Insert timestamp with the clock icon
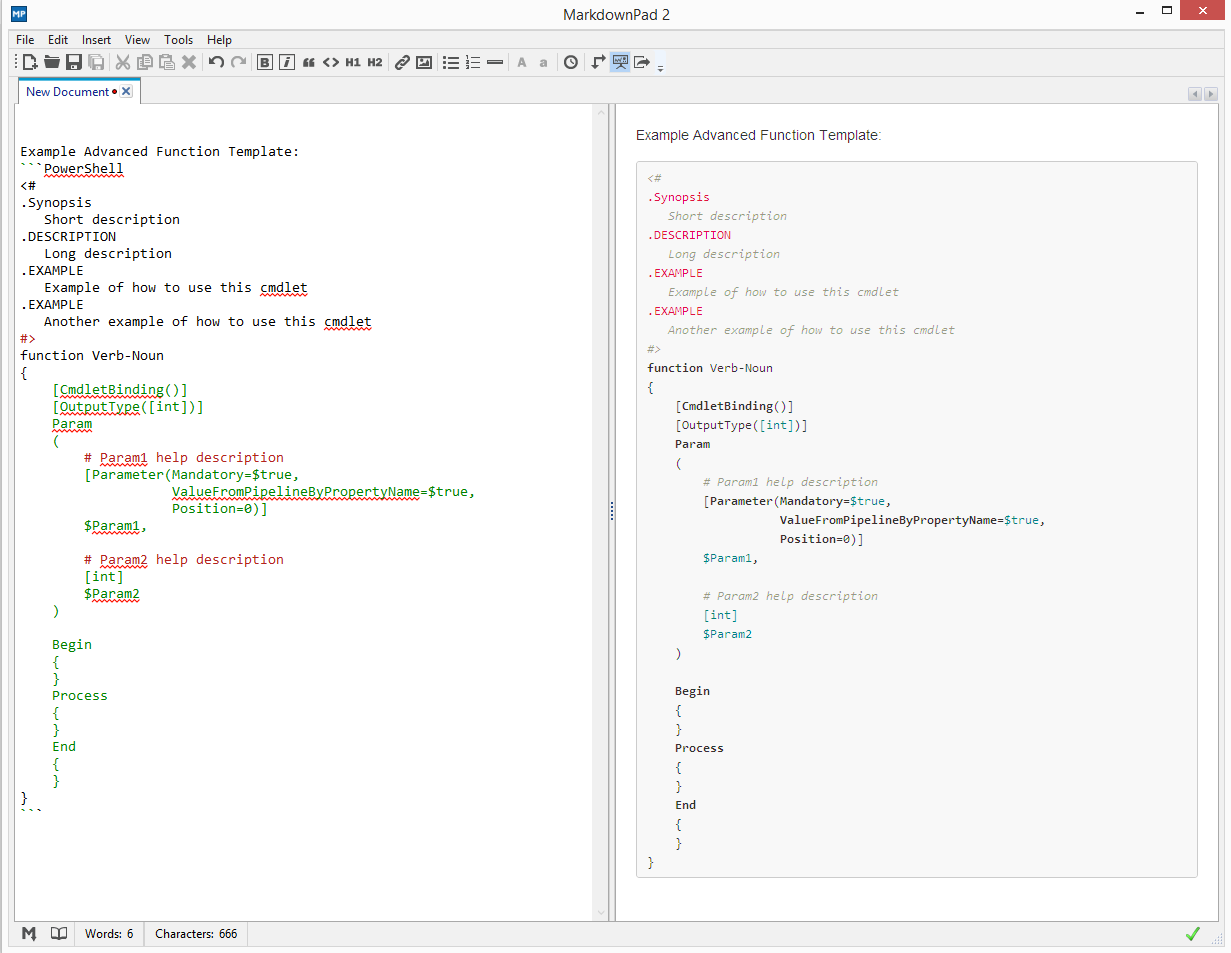 click(570, 62)
